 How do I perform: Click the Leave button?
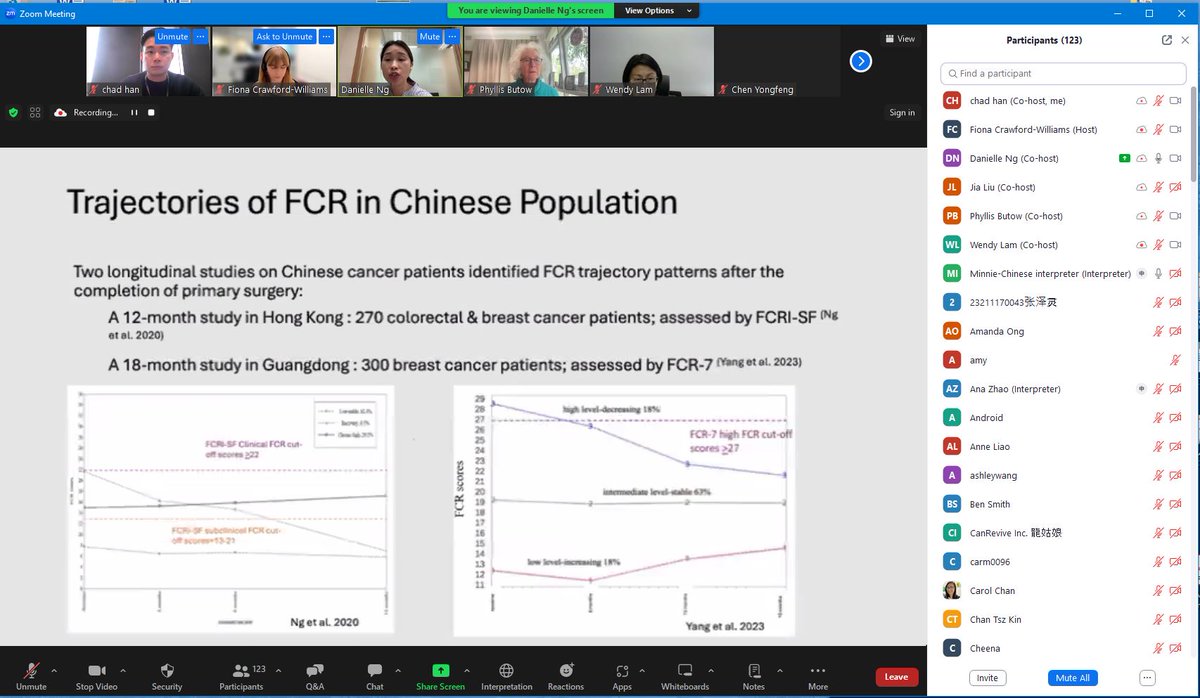896,677
